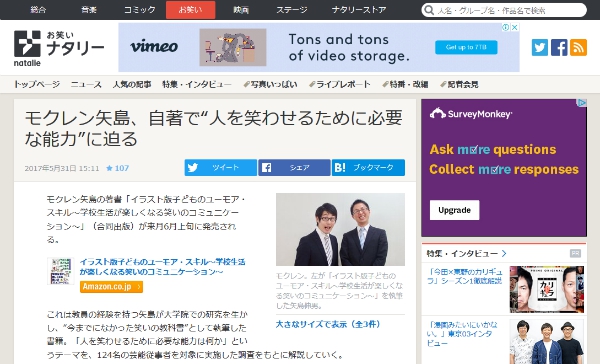The width and height of the screenshot is (600, 364).
Task: Bookmark article with the B! ブックマーク button
Action: point(368,168)
